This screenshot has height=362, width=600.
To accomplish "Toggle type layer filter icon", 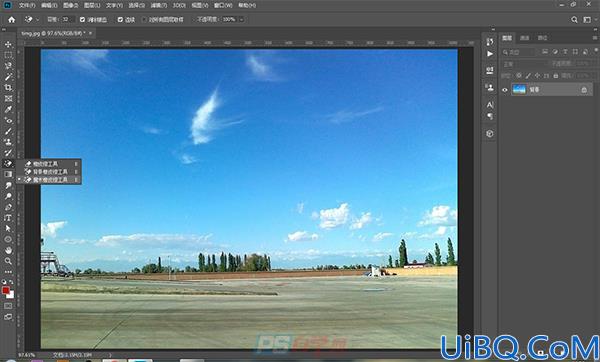I will pos(565,52).
